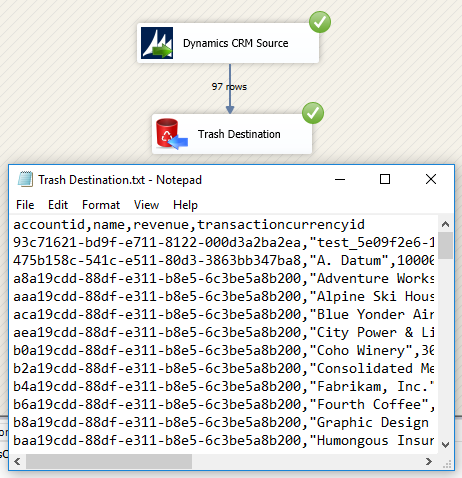The image size is (462, 478).
Task: Click the "Fabrikam, Inc." row
Action: (x=224, y=386)
